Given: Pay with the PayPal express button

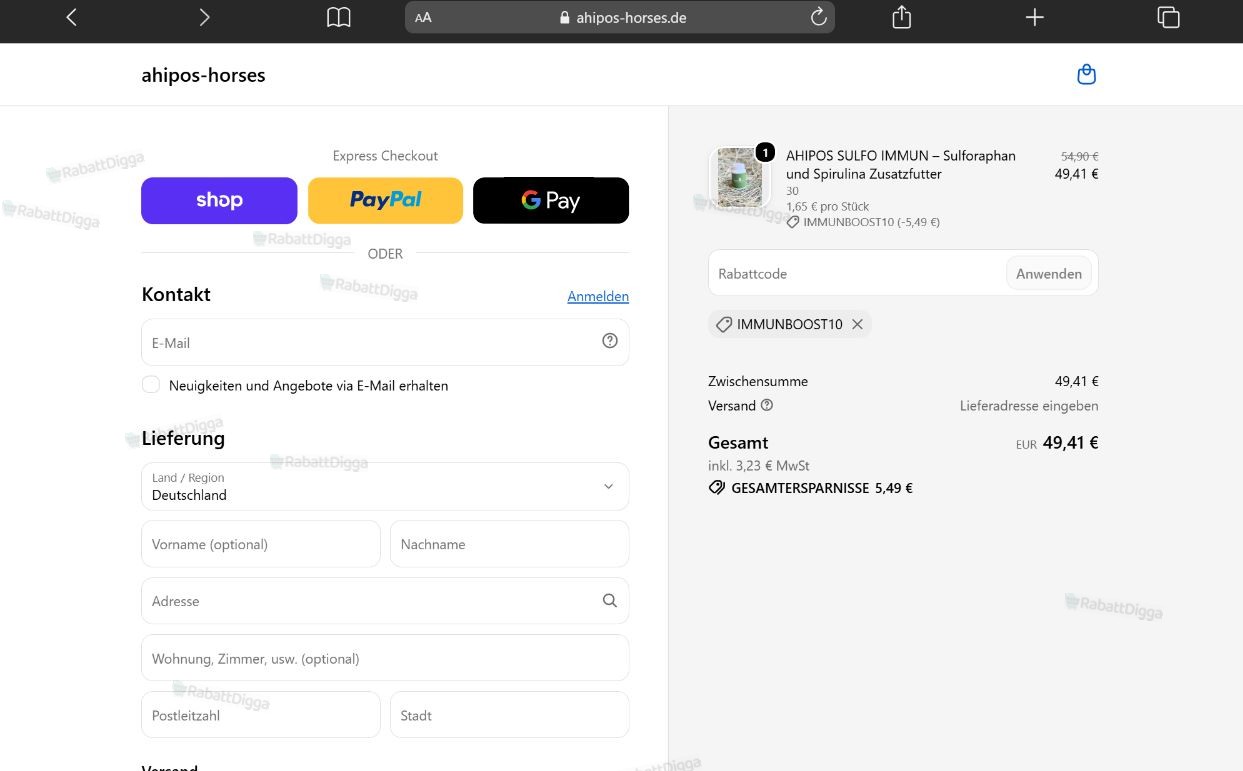Looking at the screenshot, I should pos(385,200).
